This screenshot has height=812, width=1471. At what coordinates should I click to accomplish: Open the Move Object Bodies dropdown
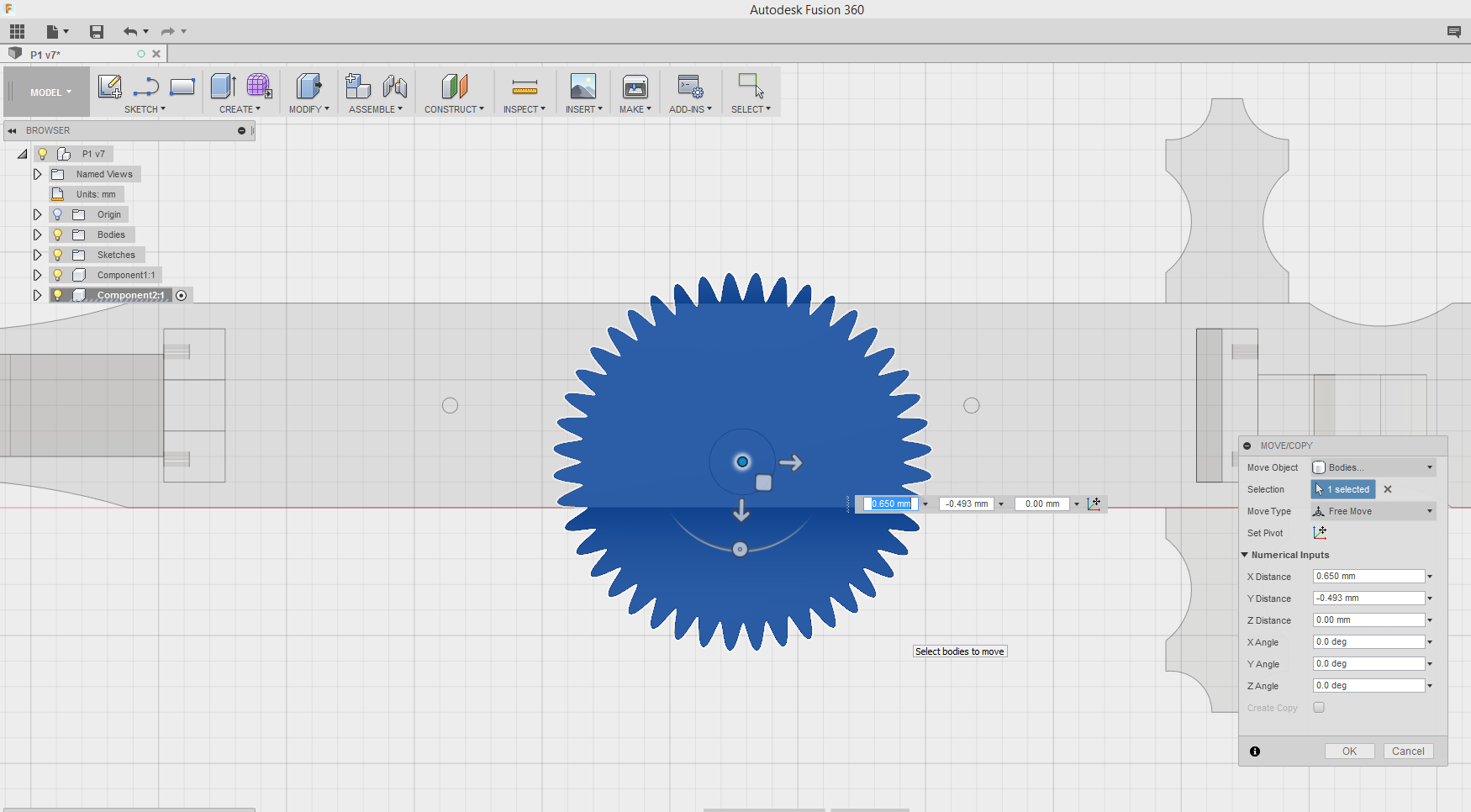[x=1373, y=467]
